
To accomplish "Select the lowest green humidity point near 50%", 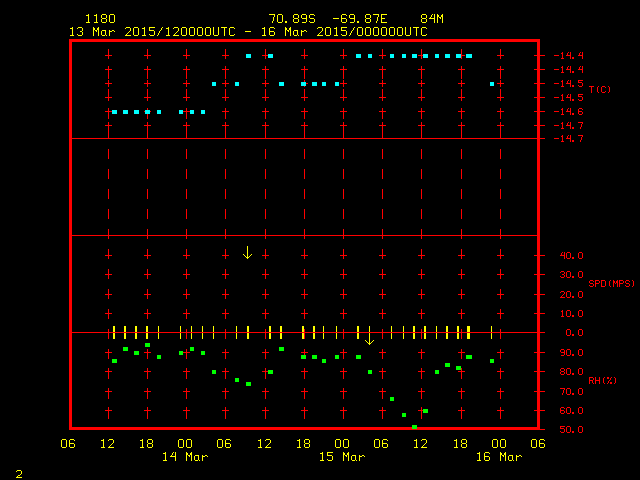I will tap(414, 427).
